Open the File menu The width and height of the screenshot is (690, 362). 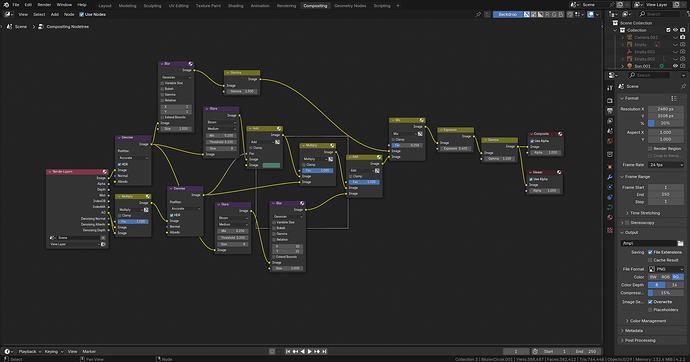16,5
